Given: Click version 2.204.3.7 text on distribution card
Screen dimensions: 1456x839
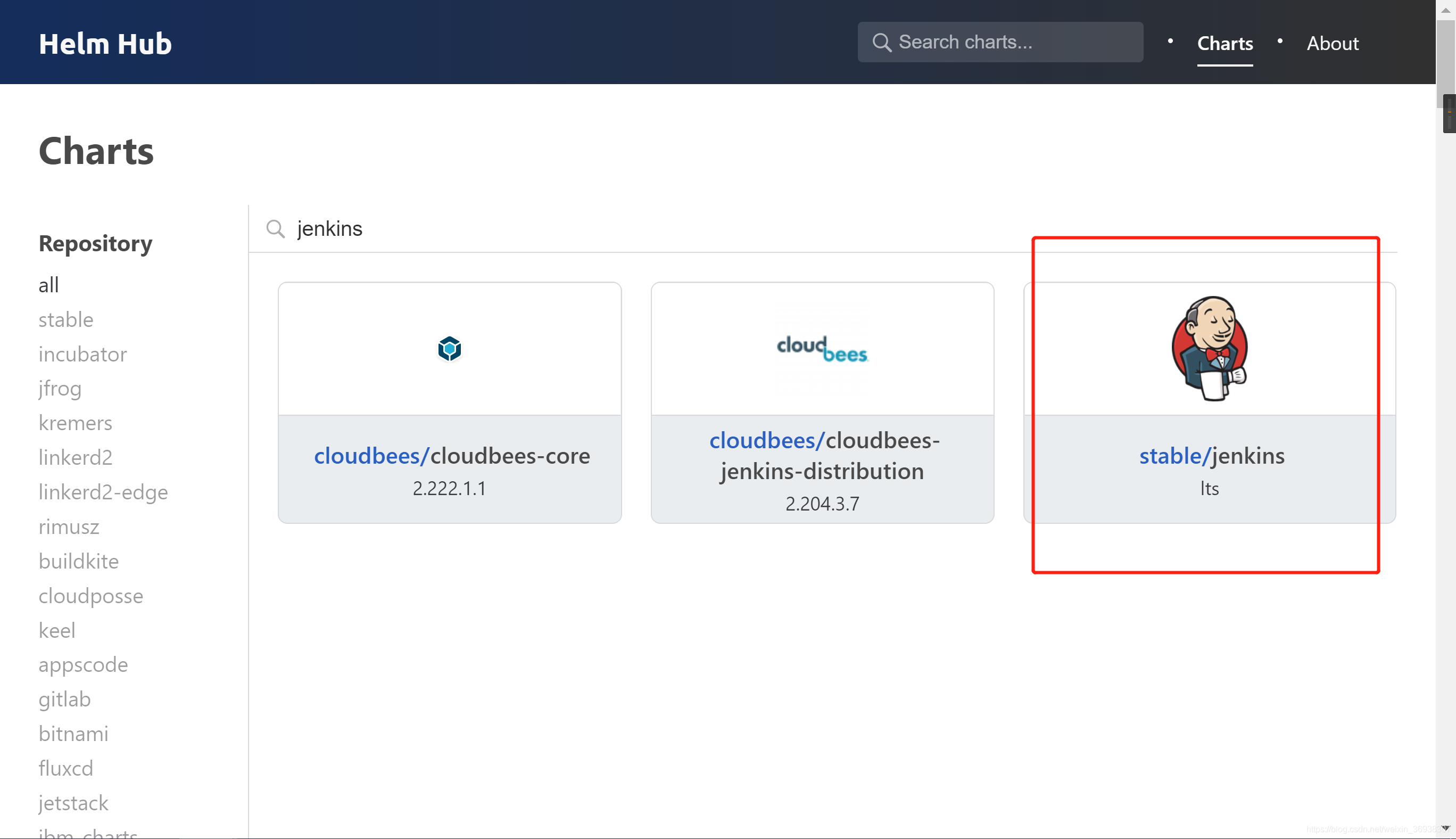Looking at the screenshot, I should click(822, 504).
